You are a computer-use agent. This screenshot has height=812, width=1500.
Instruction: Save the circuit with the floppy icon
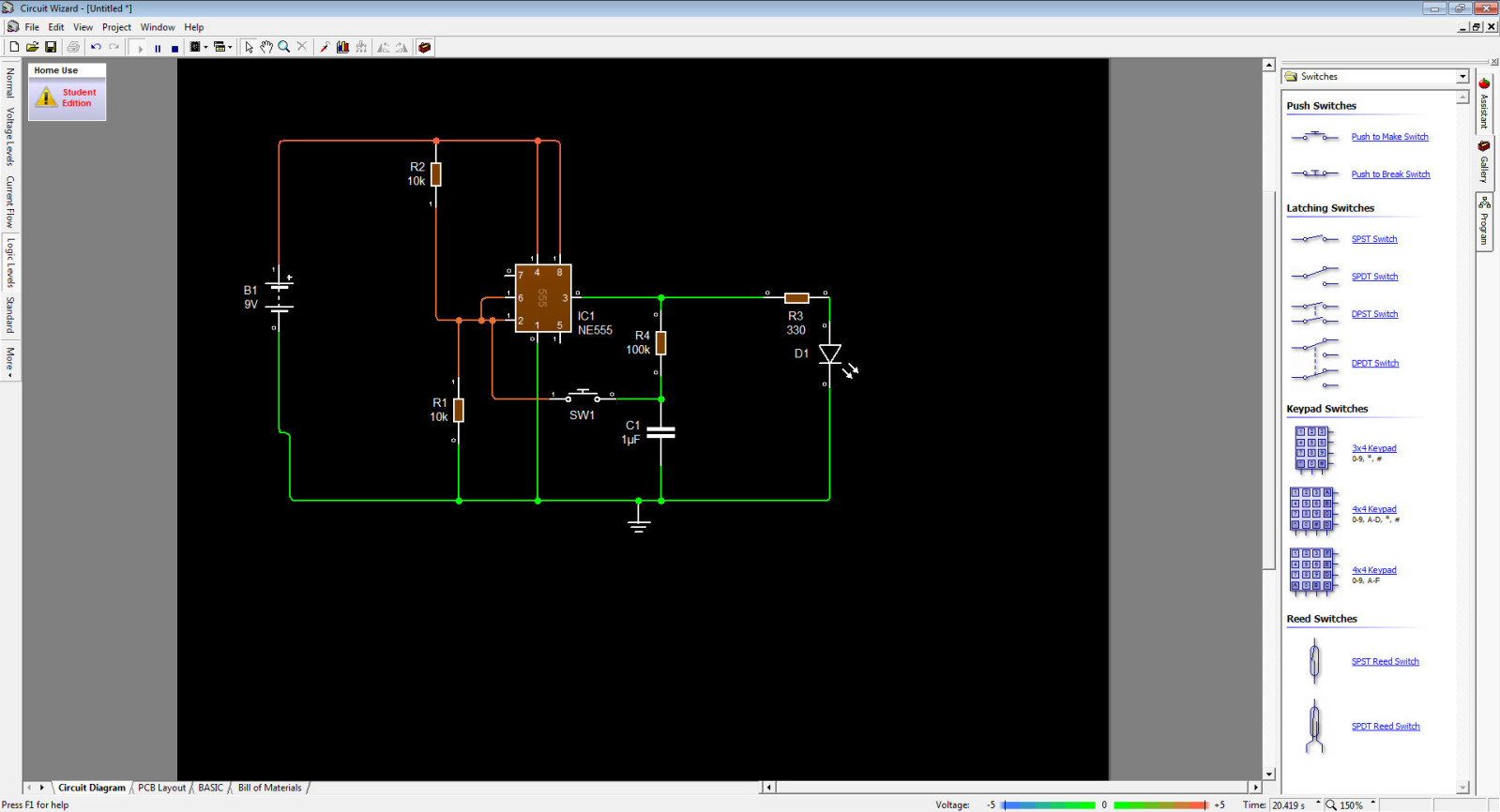[51, 47]
